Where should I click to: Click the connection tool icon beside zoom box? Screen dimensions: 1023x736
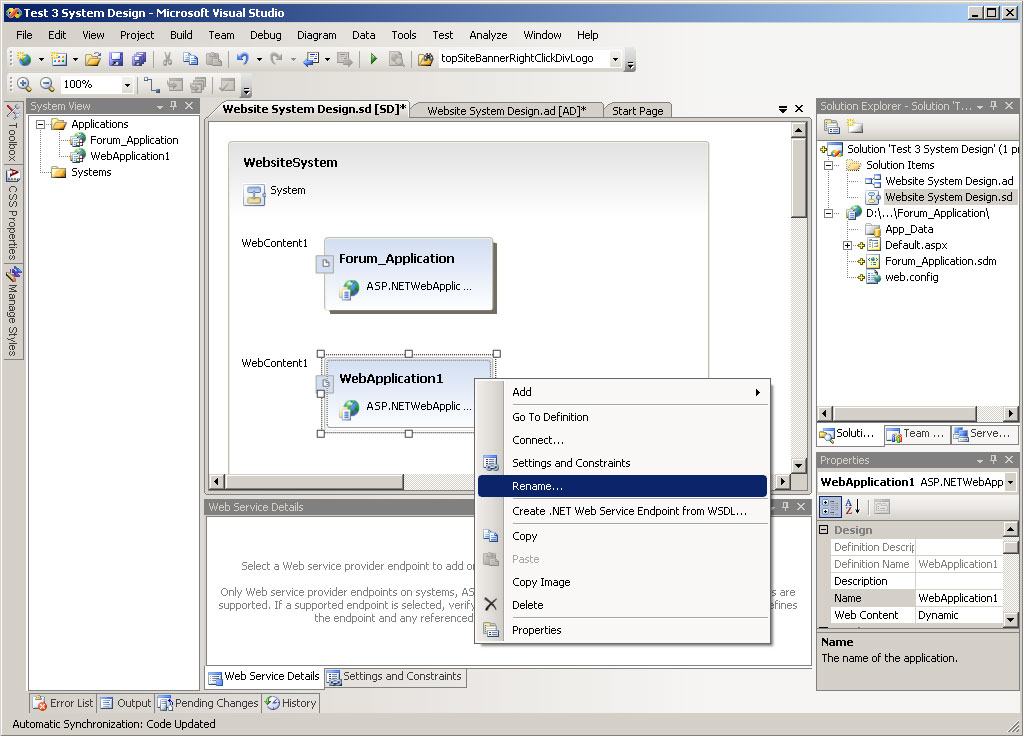pyautogui.click(x=152, y=84)
